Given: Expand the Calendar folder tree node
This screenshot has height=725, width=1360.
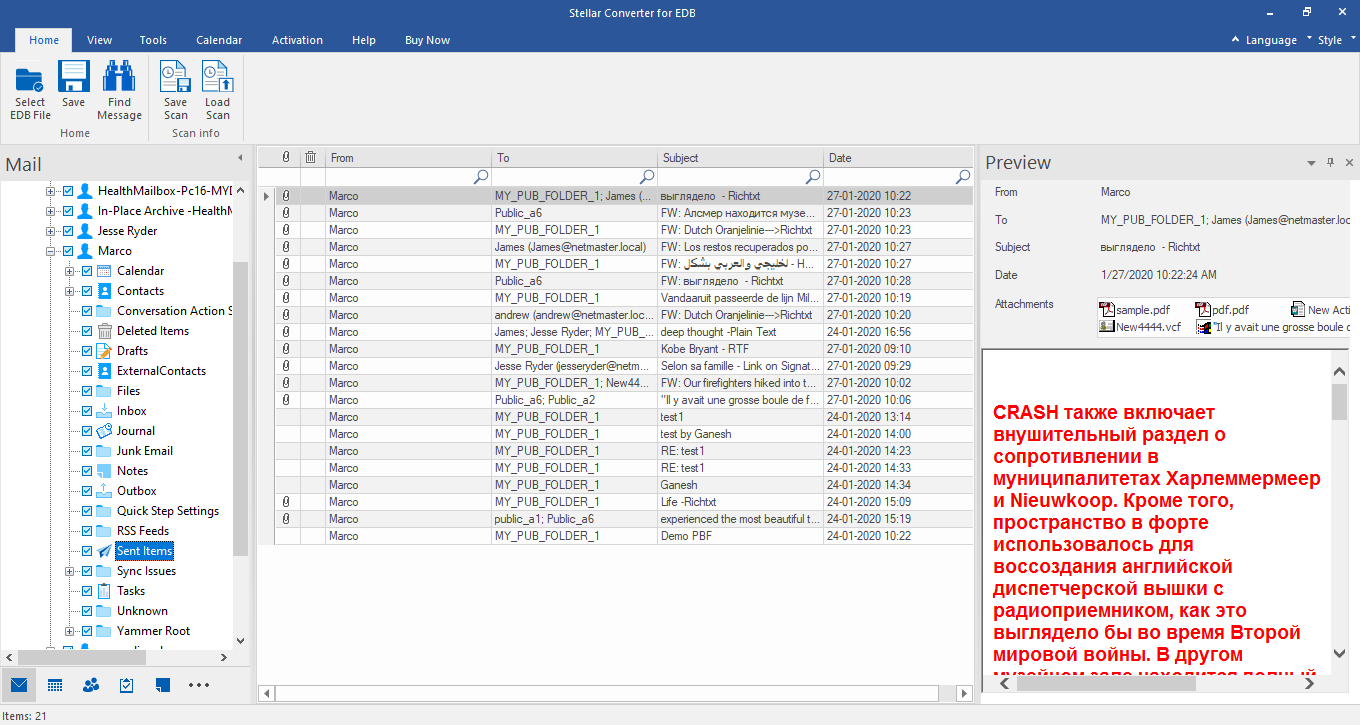Looking at the screenshot, I should click(70, 271).
